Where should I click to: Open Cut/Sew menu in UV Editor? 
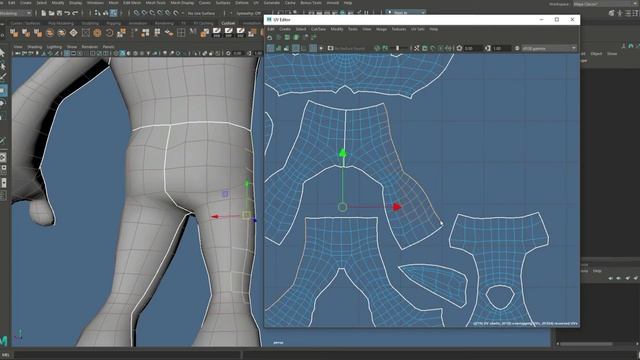[318, 29]
